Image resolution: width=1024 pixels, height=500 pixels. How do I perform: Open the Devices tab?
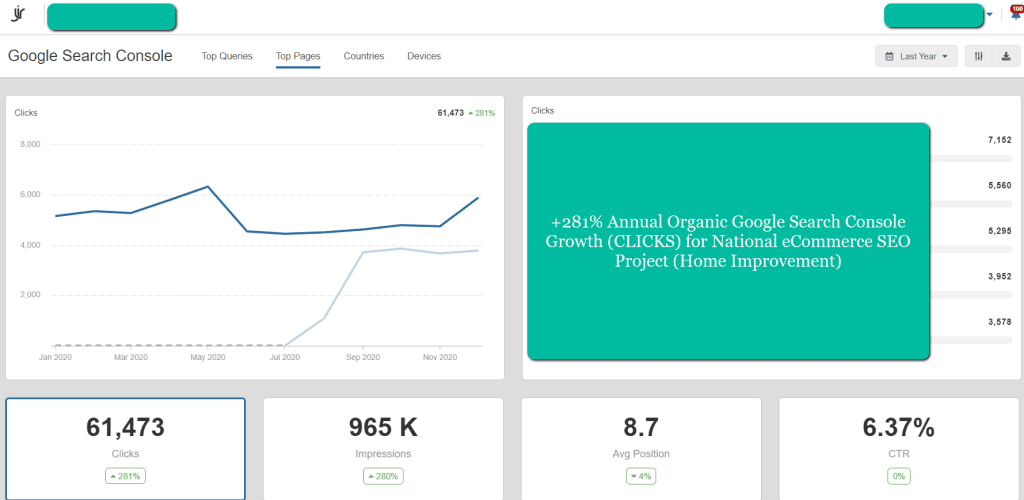pos(424,56)
